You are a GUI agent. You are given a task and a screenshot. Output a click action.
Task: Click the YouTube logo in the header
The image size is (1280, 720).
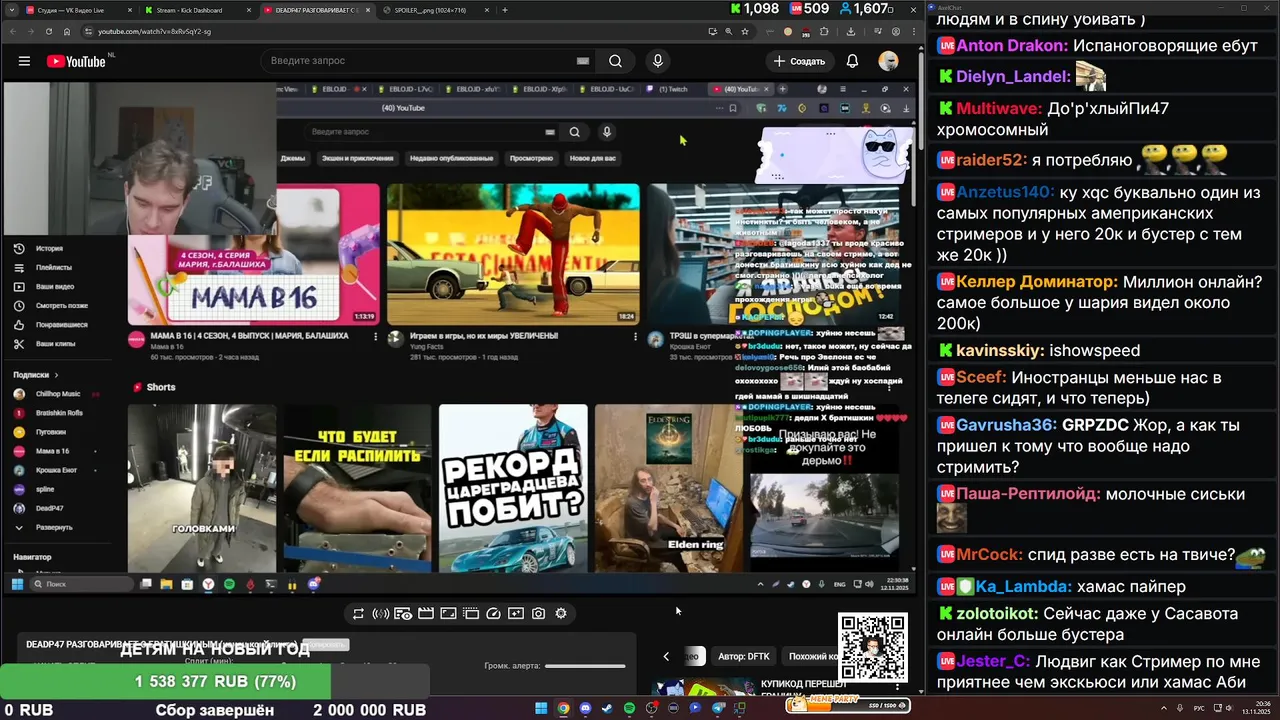pos(76,61)
